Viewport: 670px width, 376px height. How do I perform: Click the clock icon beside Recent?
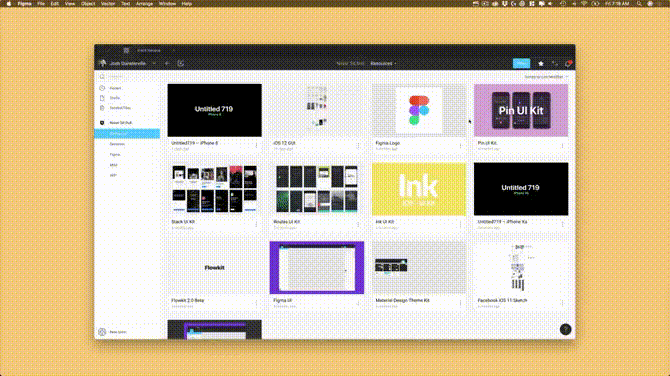[102, 88]
